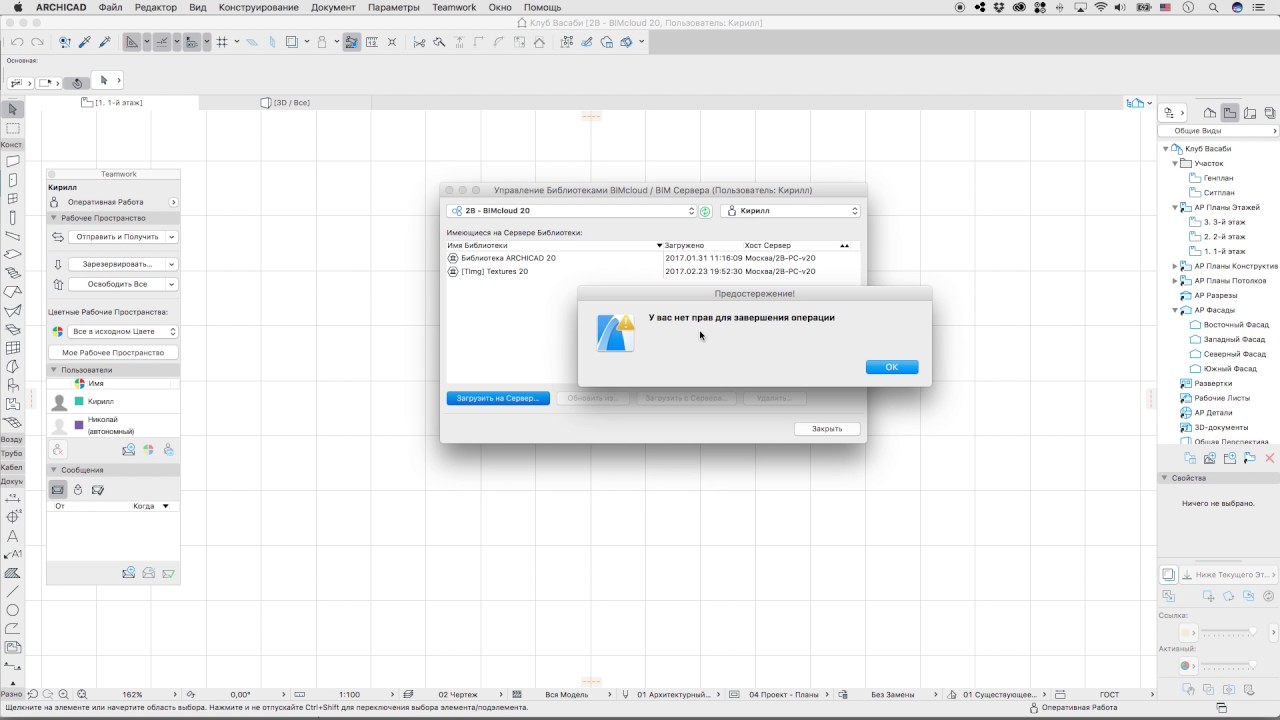1280x720 pixels.
Task: Collapse the 'Рабочее Пространство' section
Action: pos(54,218)
